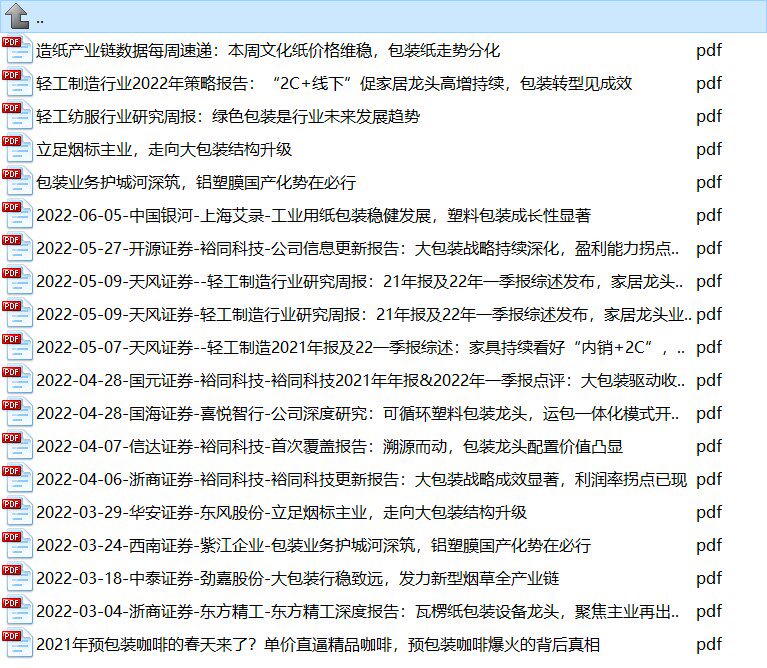Click PDF icon beside 包装业务护城河深筑 file without date
The height and width of the screenshot is (668, 767).
17,182
